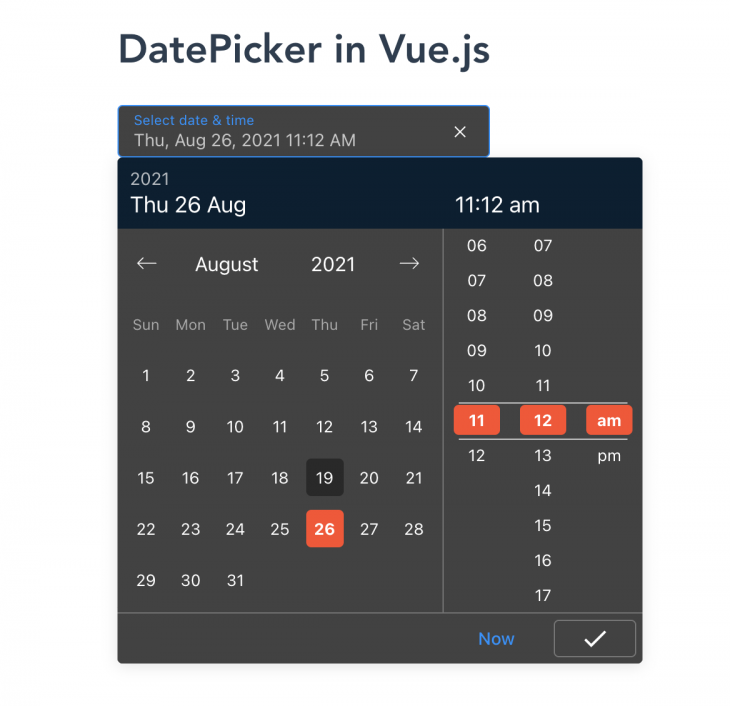
Task: Choose hour 12 below selected hour
Action: (x=477, y=455)
